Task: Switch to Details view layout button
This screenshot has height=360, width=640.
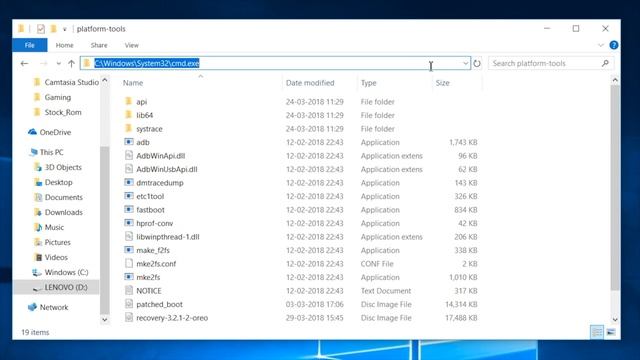Action: 597,332
